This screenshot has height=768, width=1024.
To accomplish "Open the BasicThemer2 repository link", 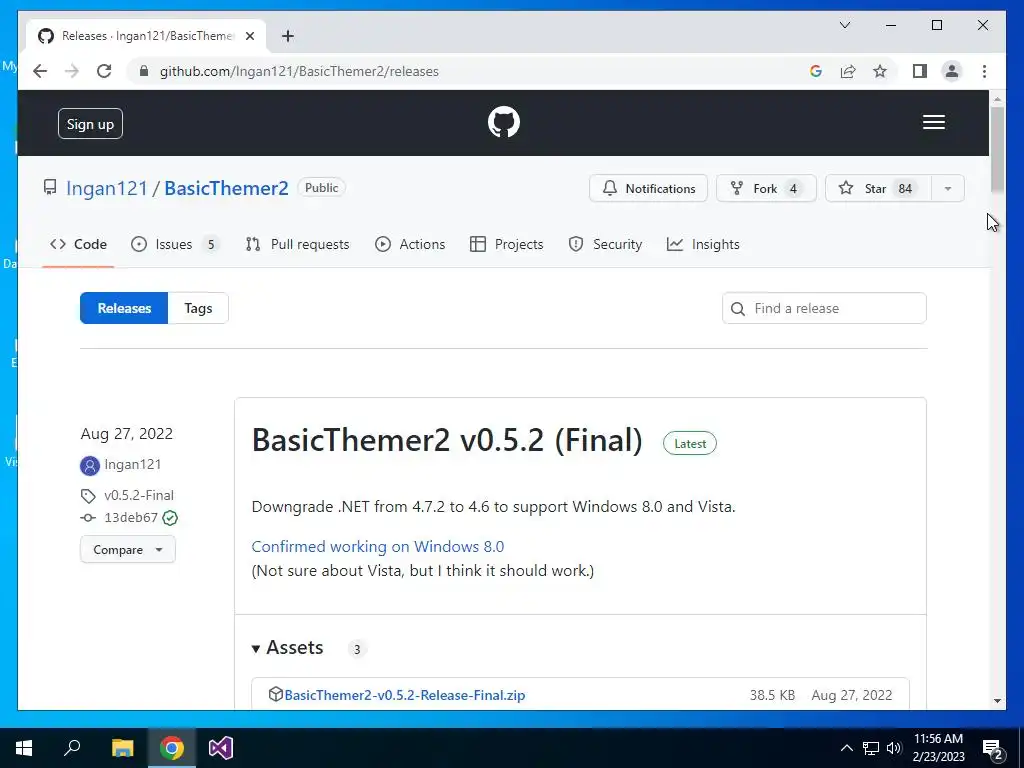I will pos(226,188).
